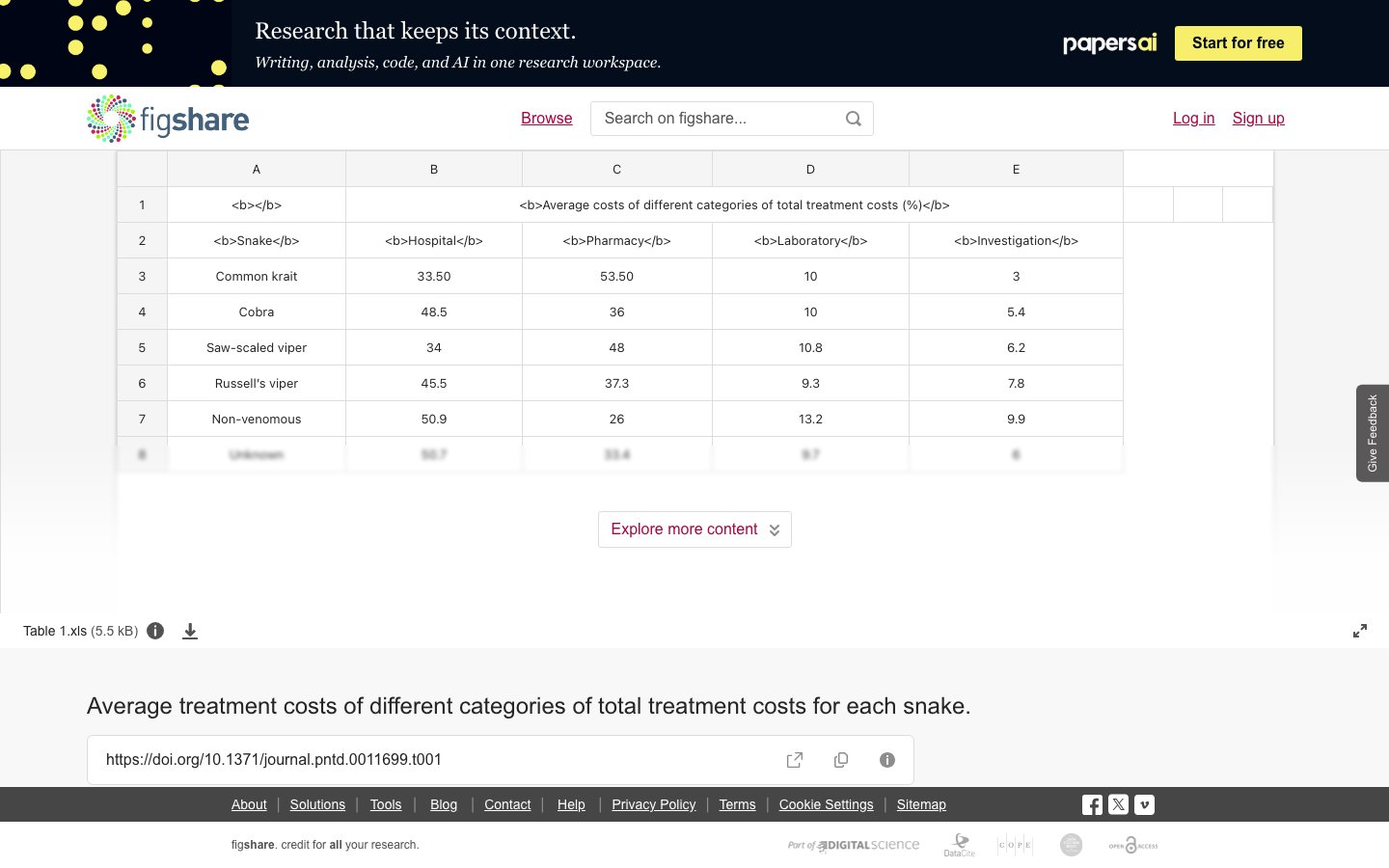Screen dimensions: 1389x868
Task: Open the Blog footer link
Action: point(444,804)
